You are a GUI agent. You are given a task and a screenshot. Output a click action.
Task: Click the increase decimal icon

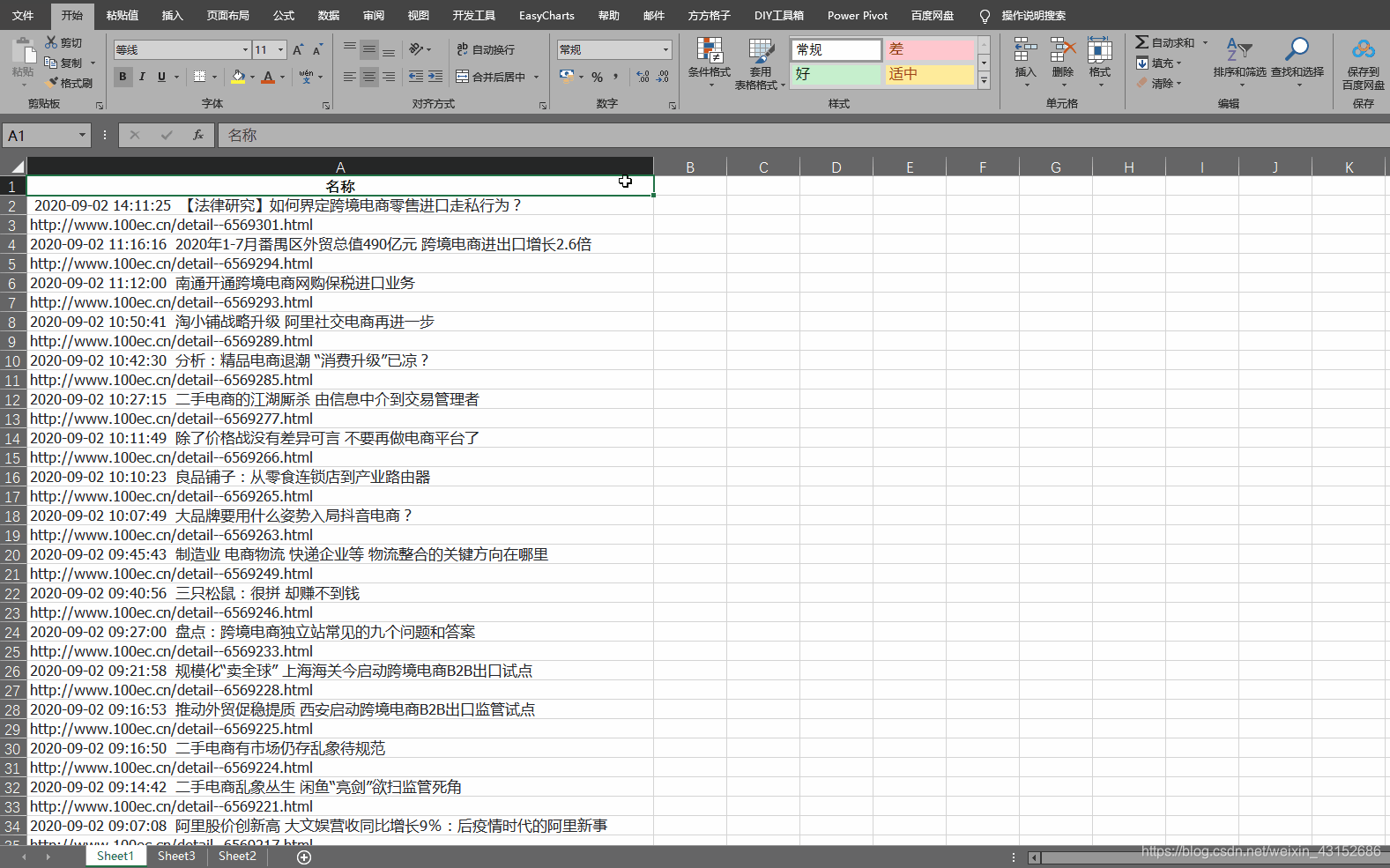click(x=643, y=77)
